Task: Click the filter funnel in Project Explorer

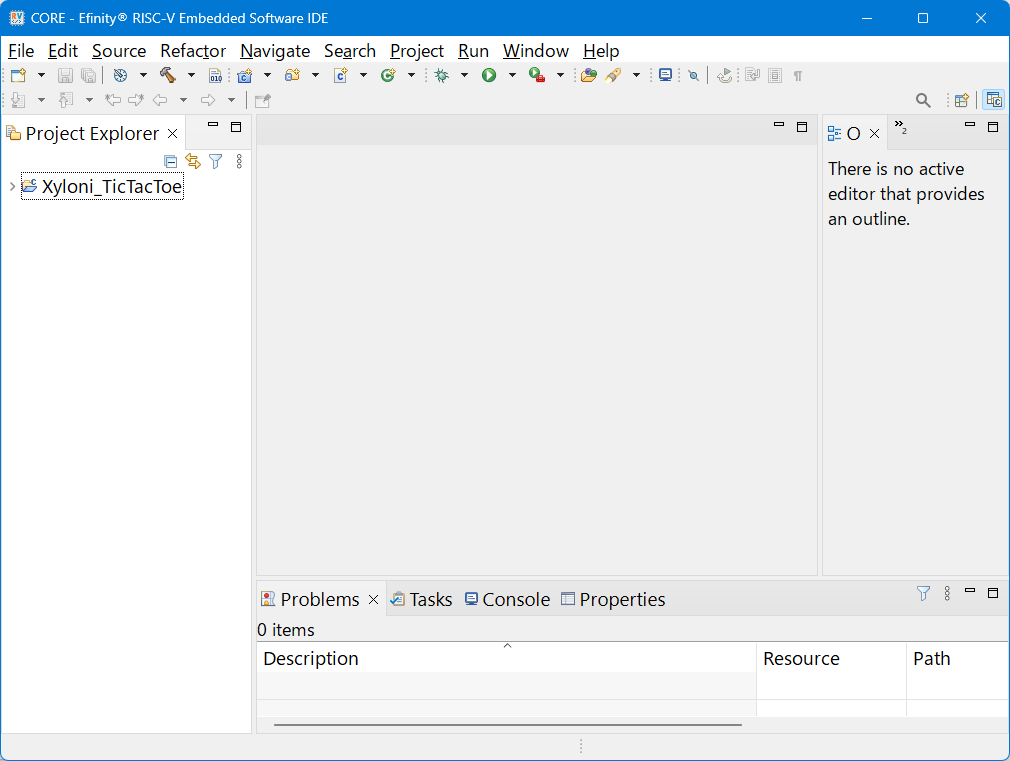Action: tap(215, 161)
